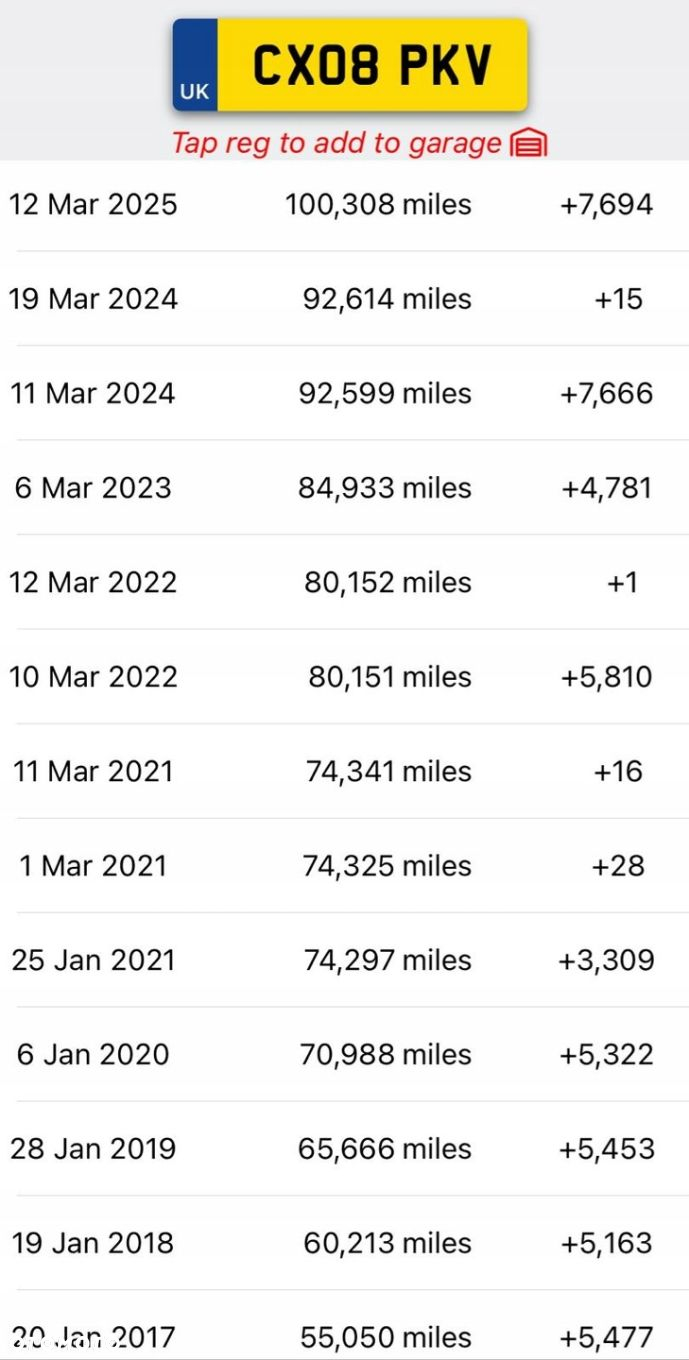Click the 74,297 miles reading
Image resolution: width=689 pixels, height=1360 pixels.
click(x=388, y=960)
